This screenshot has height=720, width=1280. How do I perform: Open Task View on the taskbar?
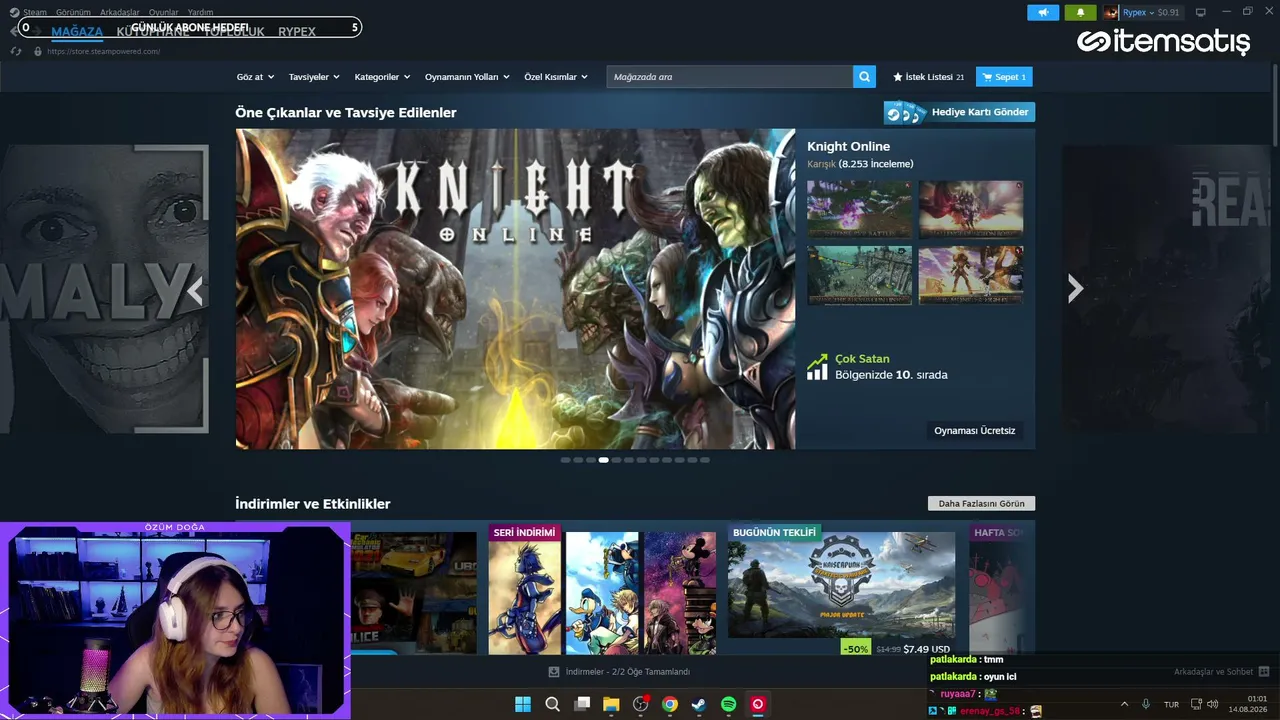pos(582,704)
